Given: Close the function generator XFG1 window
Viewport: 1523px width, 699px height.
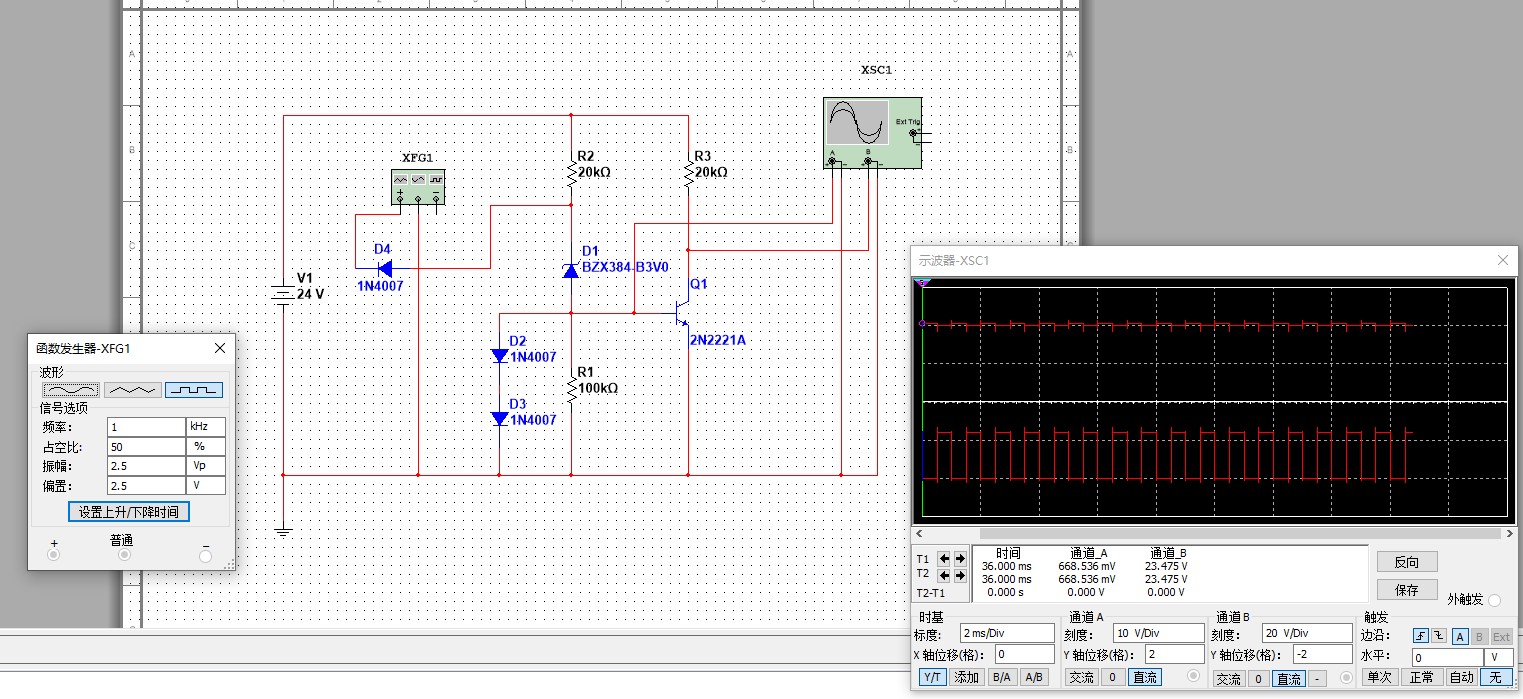Looking at the screenshot, I should click(220, 348).
